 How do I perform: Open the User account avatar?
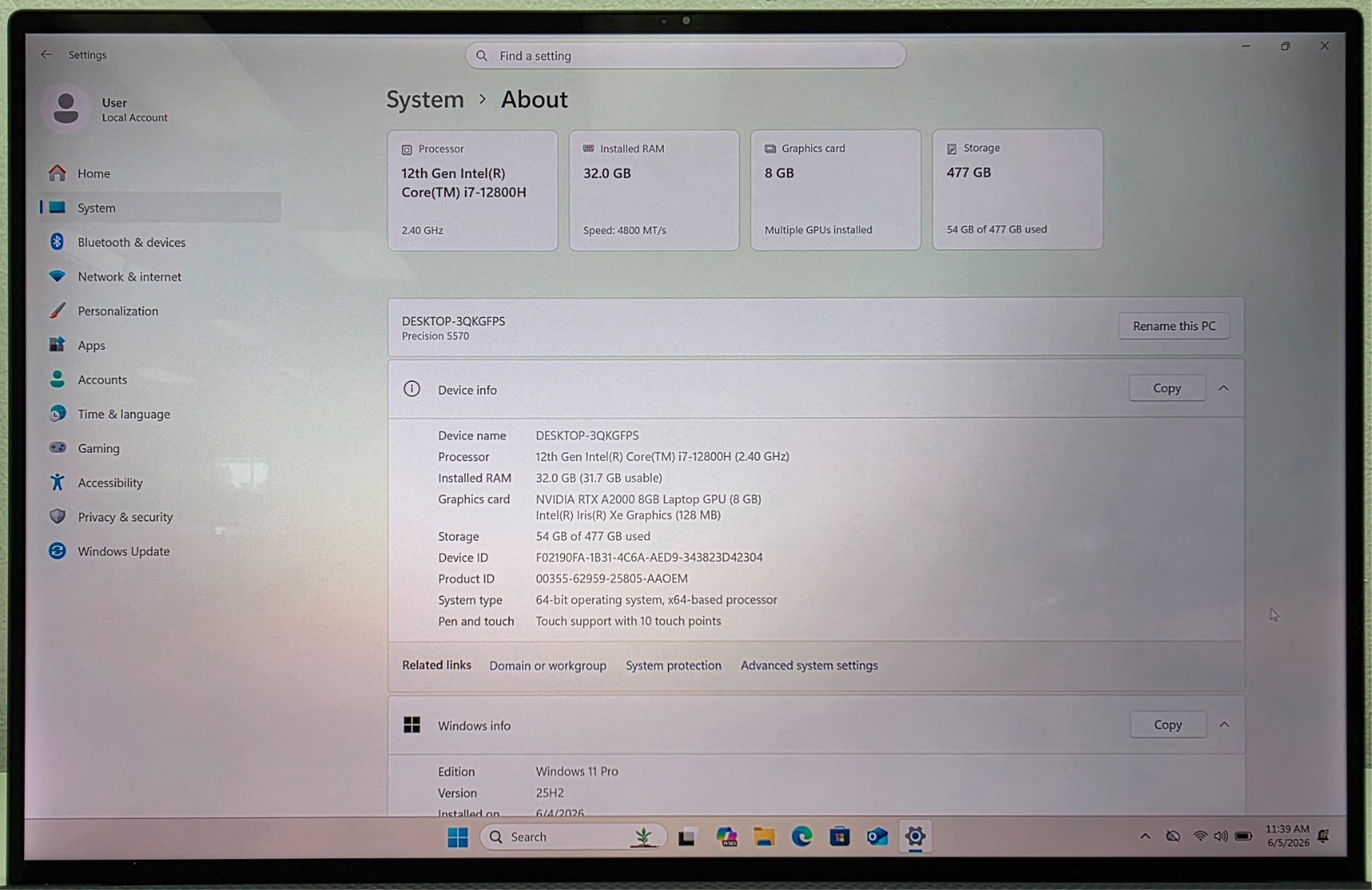pos(65,108)
